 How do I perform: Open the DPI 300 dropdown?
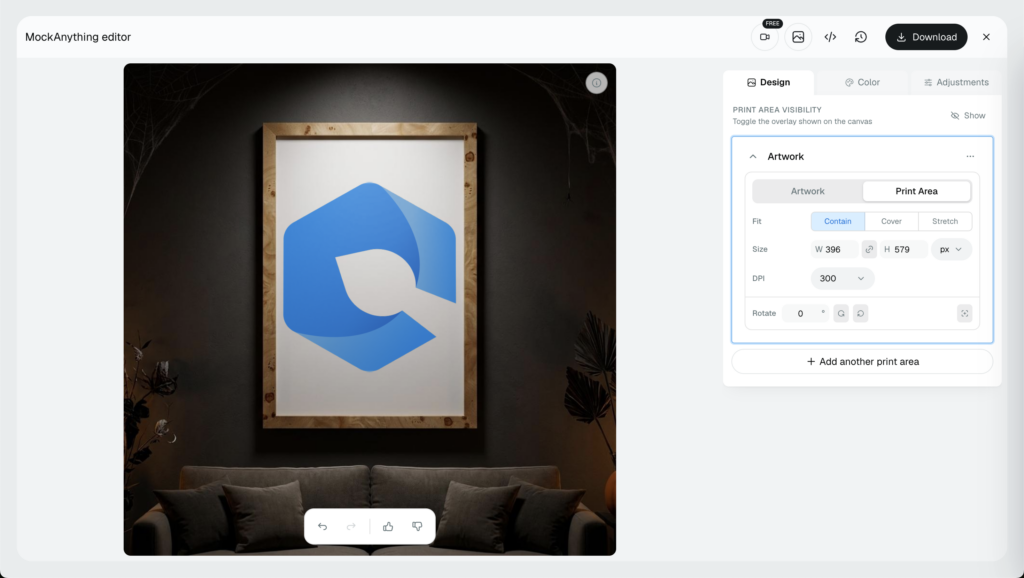tap(842, 278)
